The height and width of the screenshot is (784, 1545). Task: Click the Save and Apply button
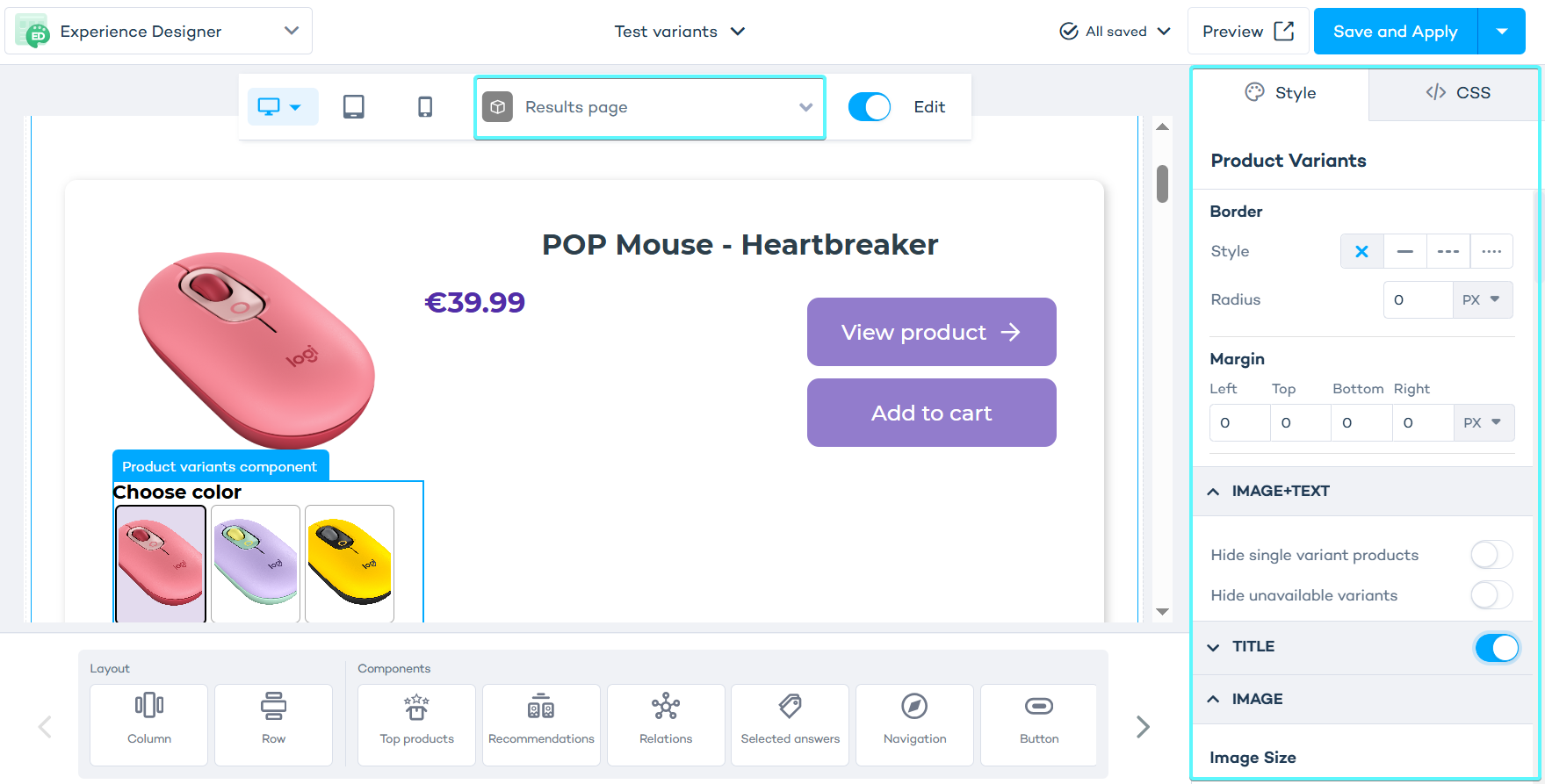point(1395,32)
